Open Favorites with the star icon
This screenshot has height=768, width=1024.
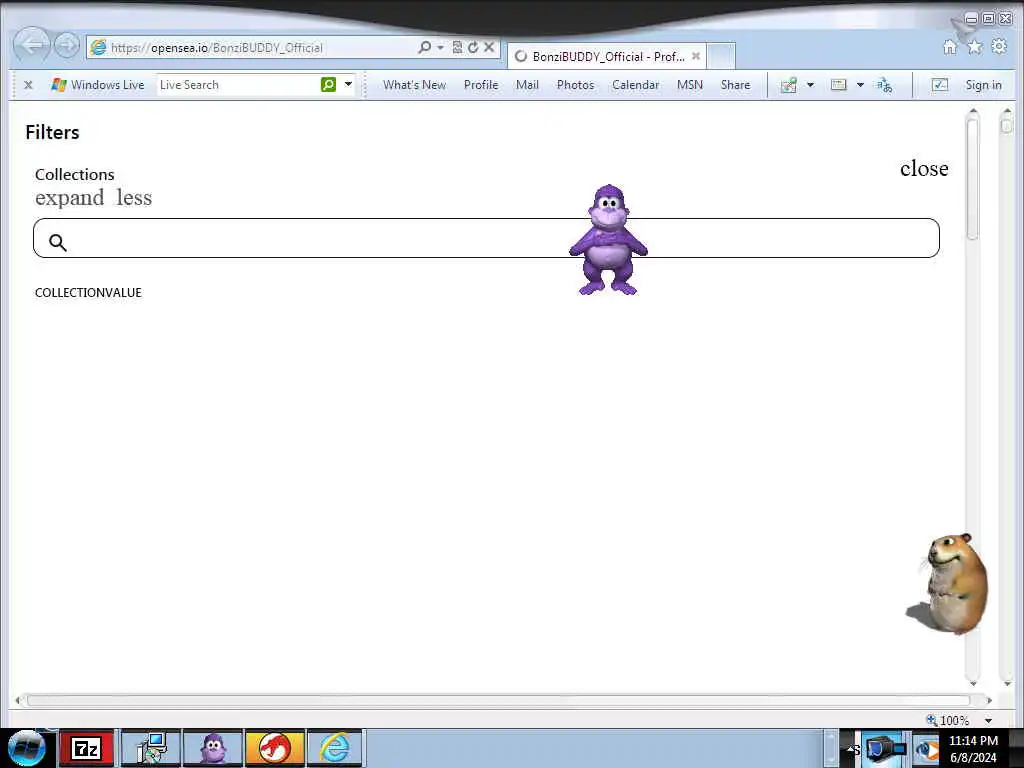point(974,47)
